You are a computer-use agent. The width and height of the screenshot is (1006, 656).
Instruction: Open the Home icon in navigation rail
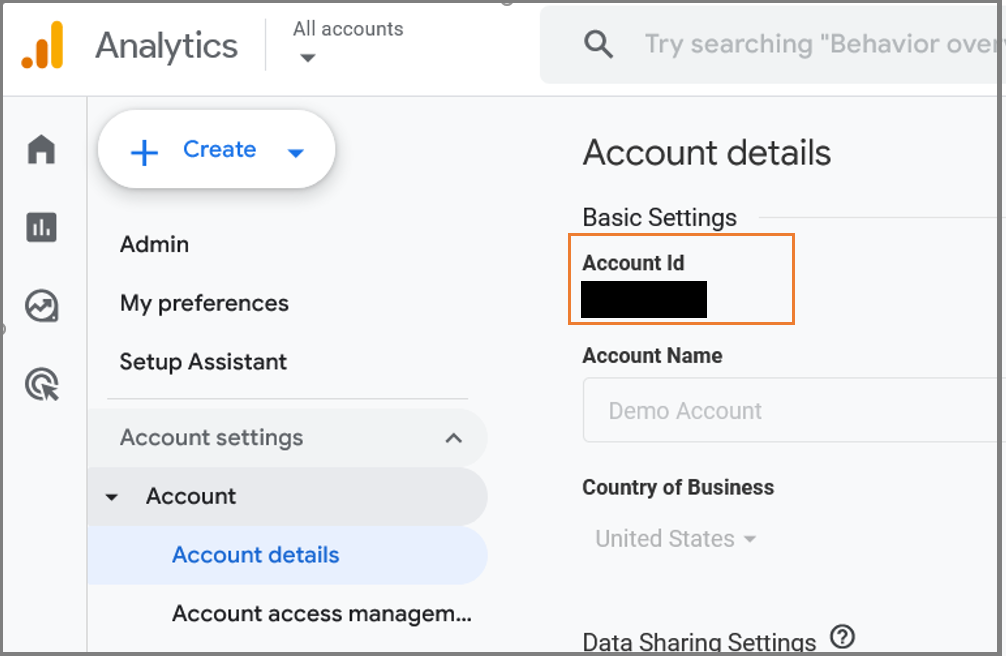point(41,148)
